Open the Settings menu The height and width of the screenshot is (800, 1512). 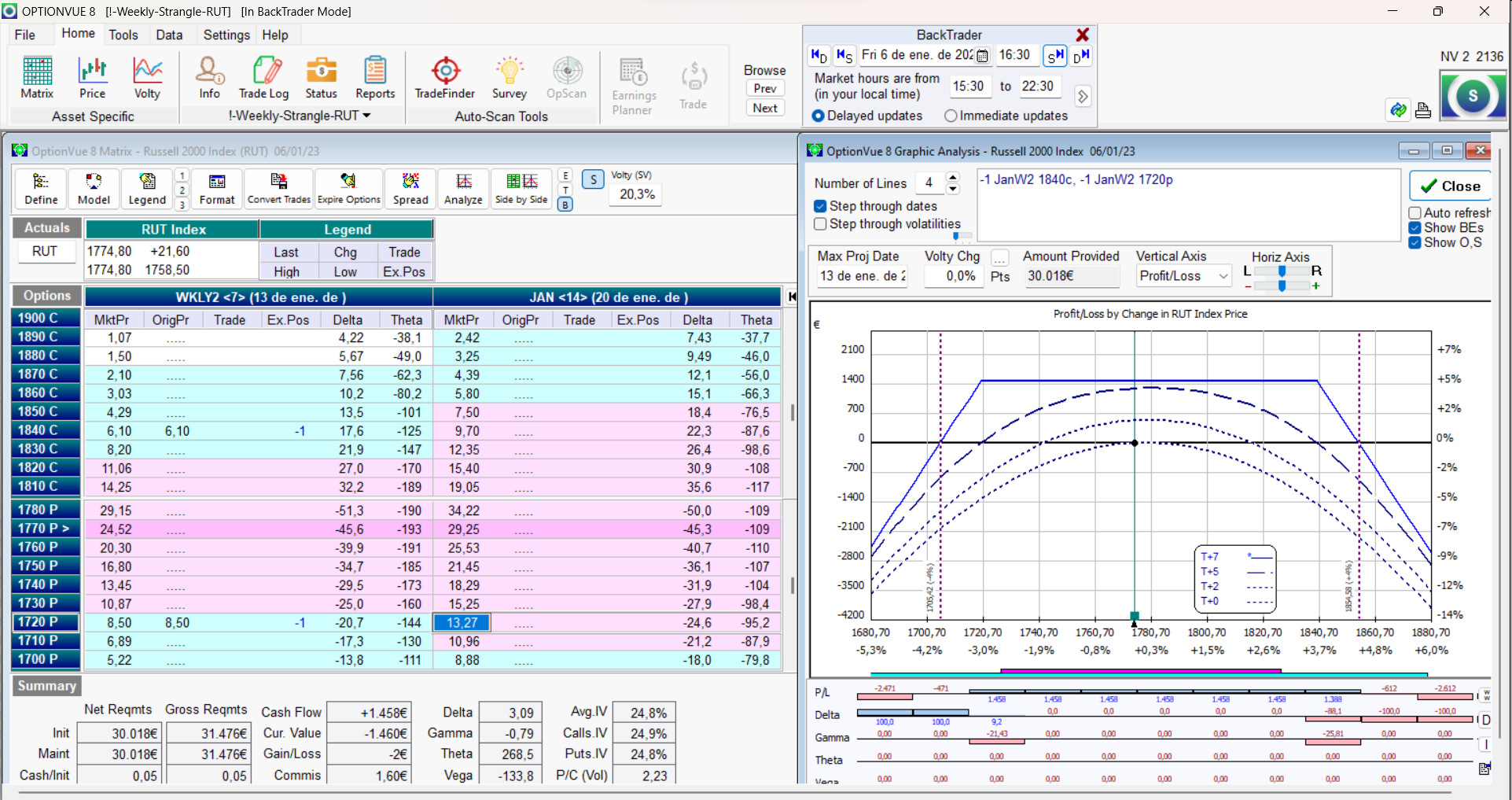pos(226,35)
